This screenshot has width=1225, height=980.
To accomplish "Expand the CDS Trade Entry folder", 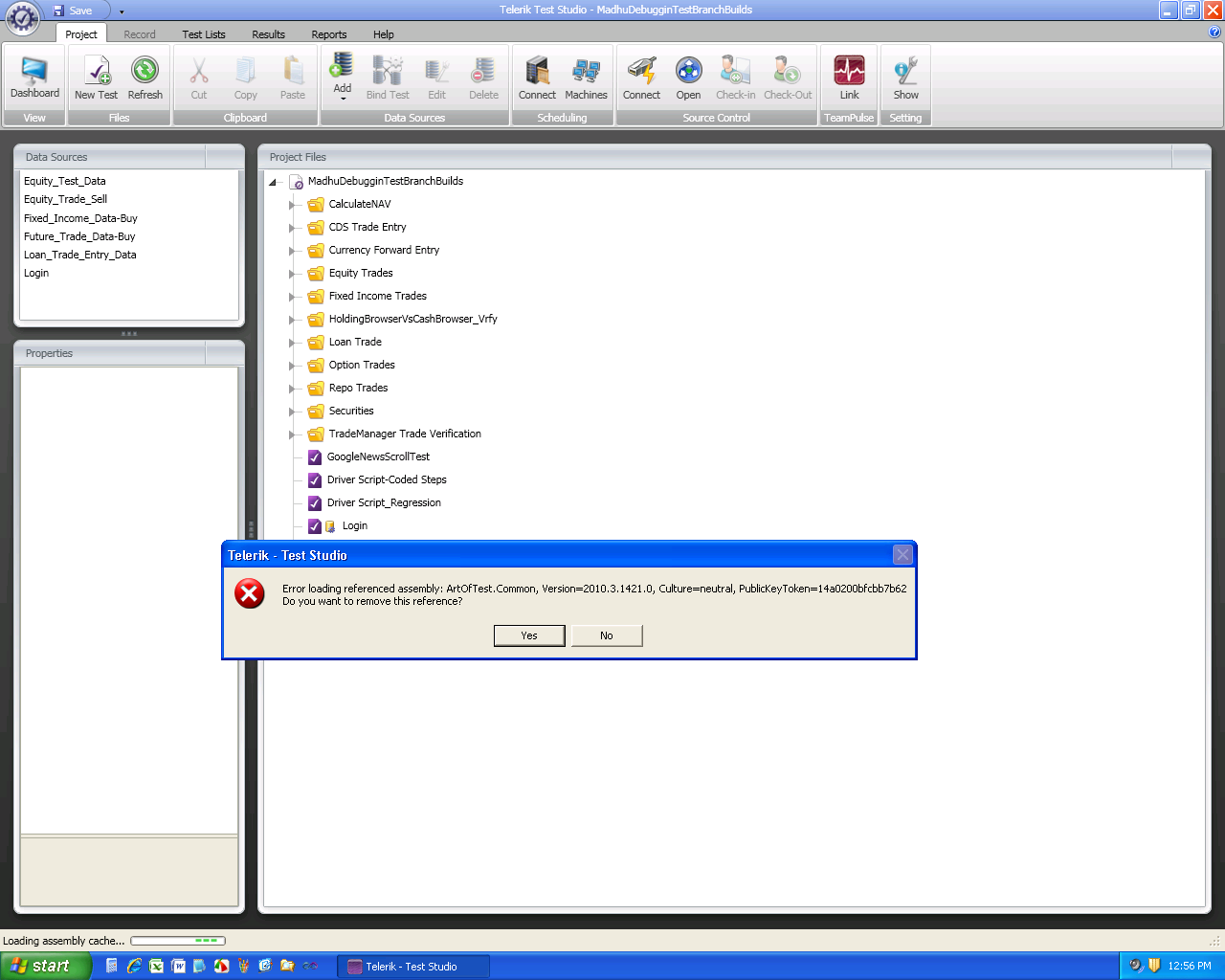I will [x=292, y=228].
